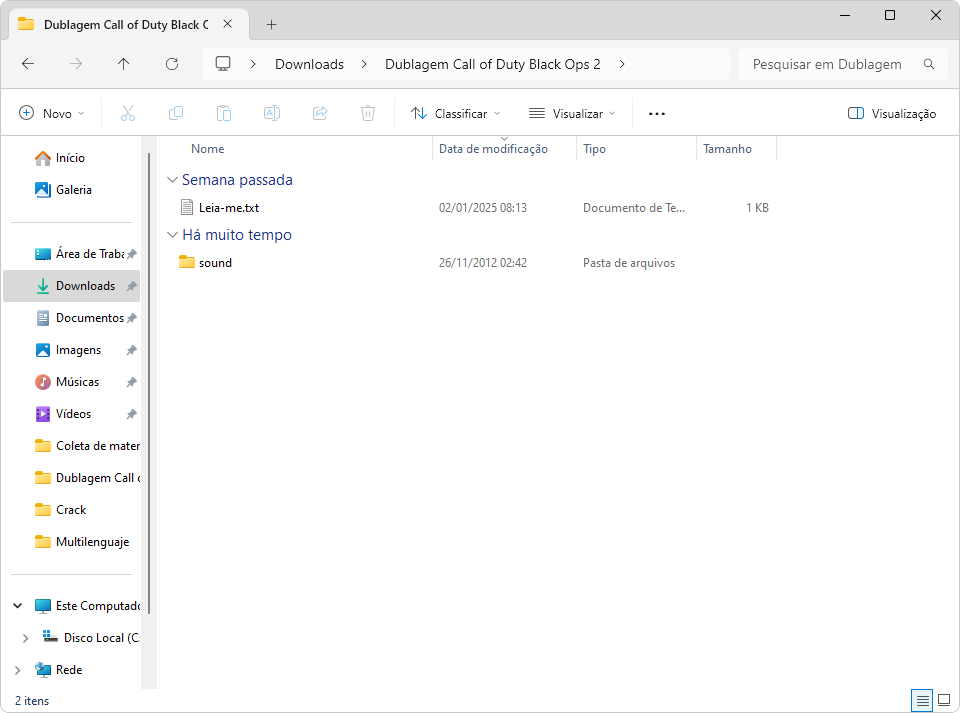Click the 2 itens status bar text
This screenshot has height=713, width=960.
tap(32, 701)
